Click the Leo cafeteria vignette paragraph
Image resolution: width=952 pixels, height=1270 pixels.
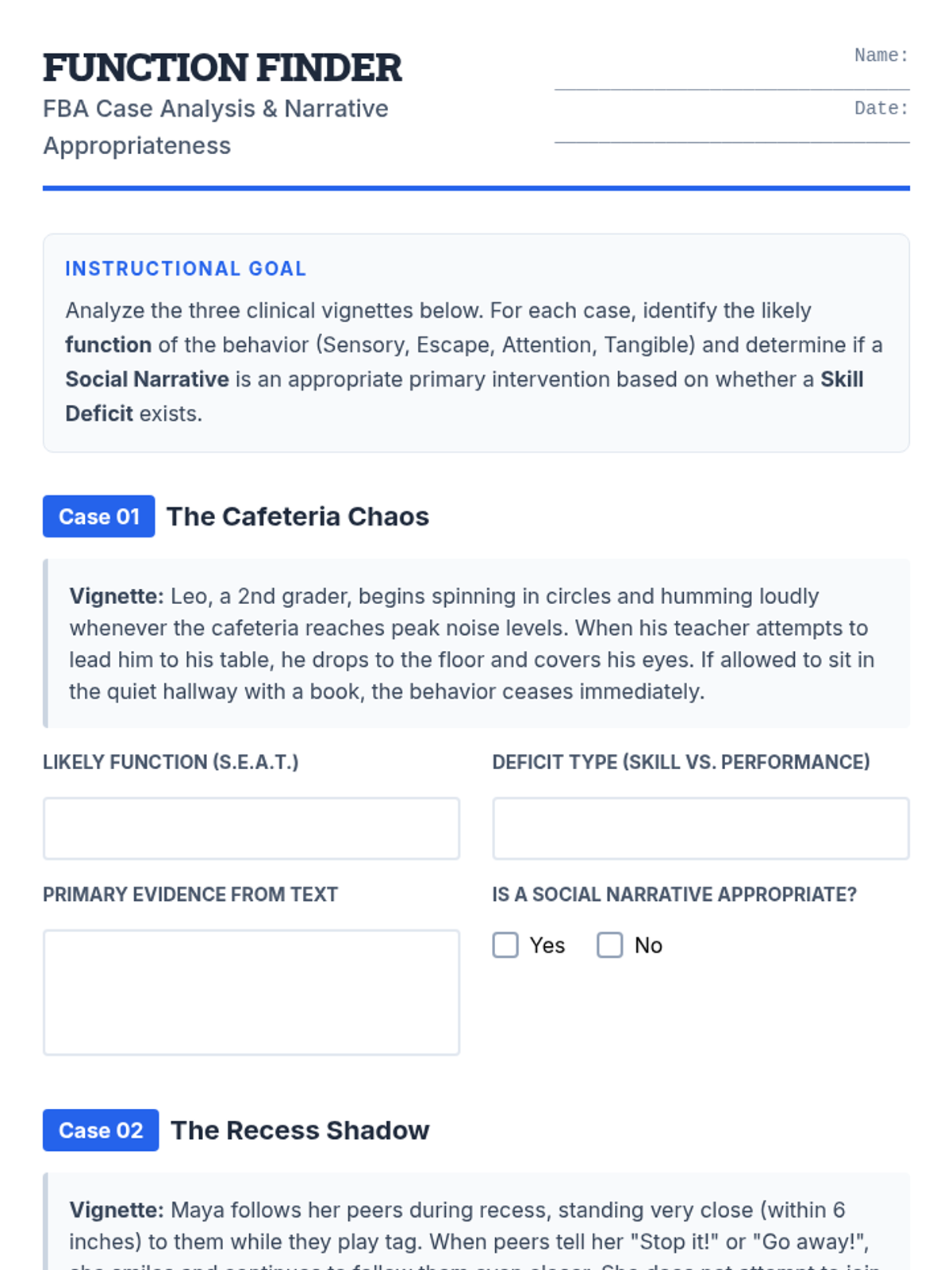click(x=472, y=644)
